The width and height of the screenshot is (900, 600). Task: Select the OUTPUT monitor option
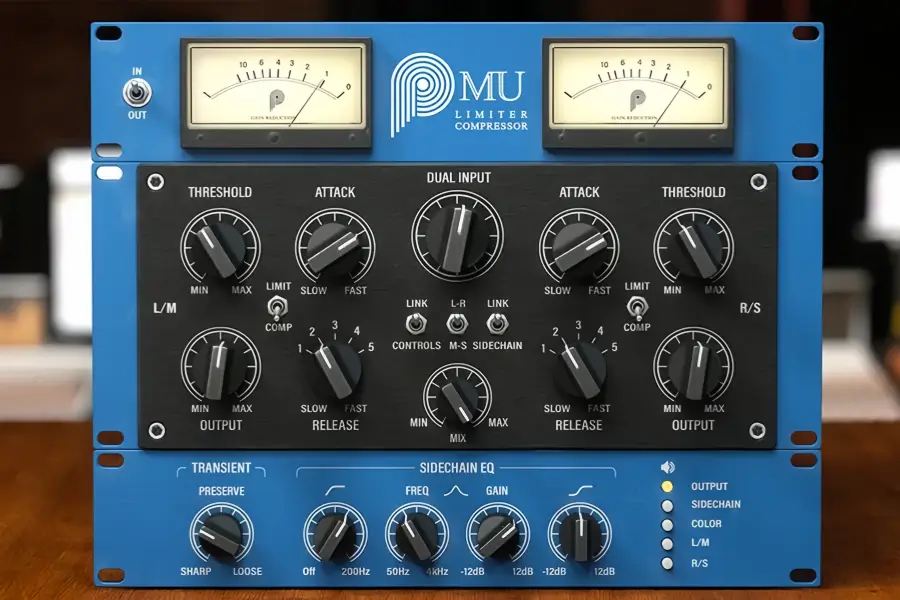(x=667, y=486)
